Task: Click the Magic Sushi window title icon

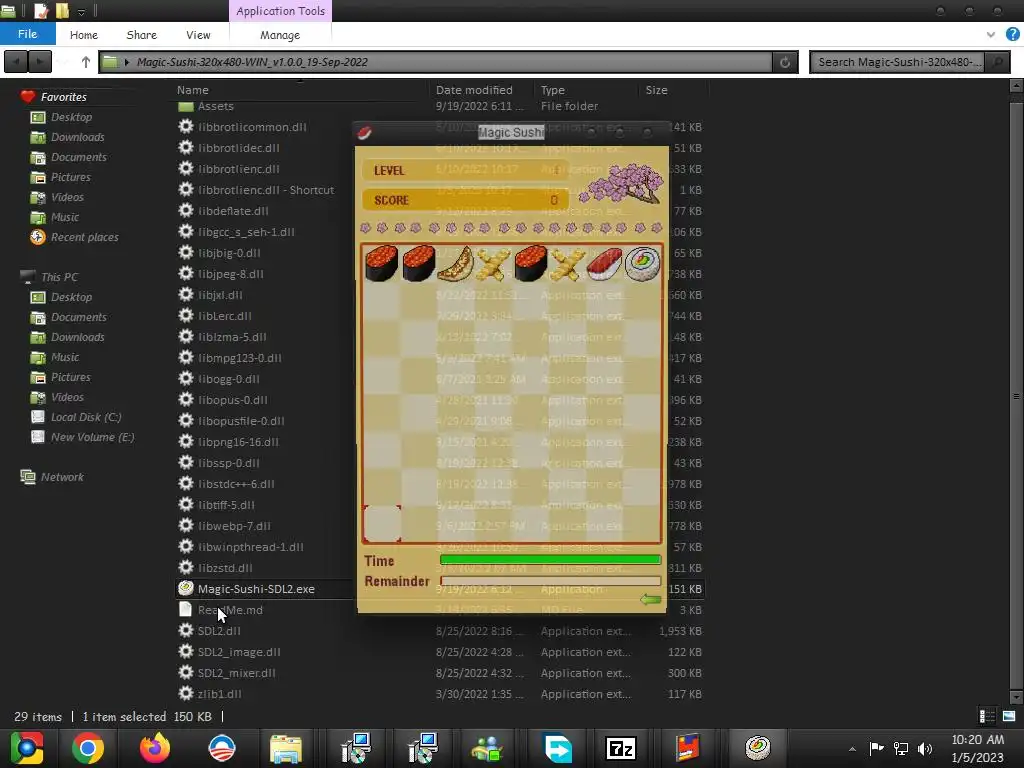Action: pos(364,133)
